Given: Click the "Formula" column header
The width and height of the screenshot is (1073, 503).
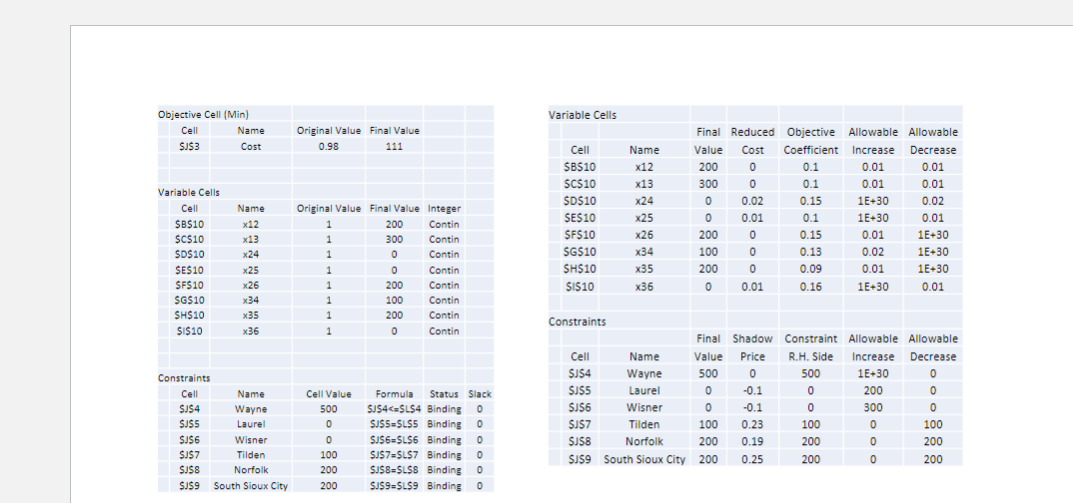Looking at the screenshot, I should (394, 394).
